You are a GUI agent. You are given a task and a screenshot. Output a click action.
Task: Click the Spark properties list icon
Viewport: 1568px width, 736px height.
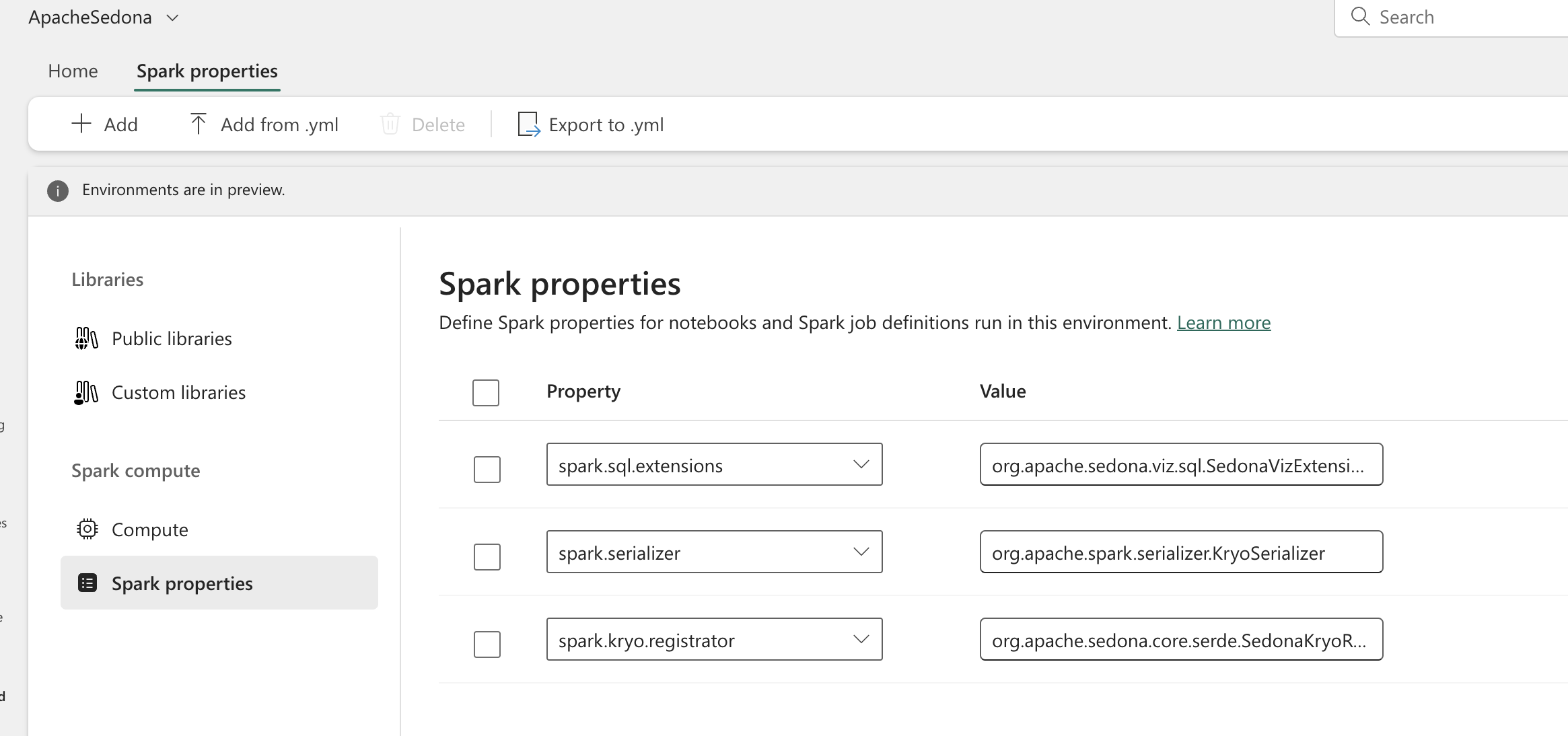[86, 583]
